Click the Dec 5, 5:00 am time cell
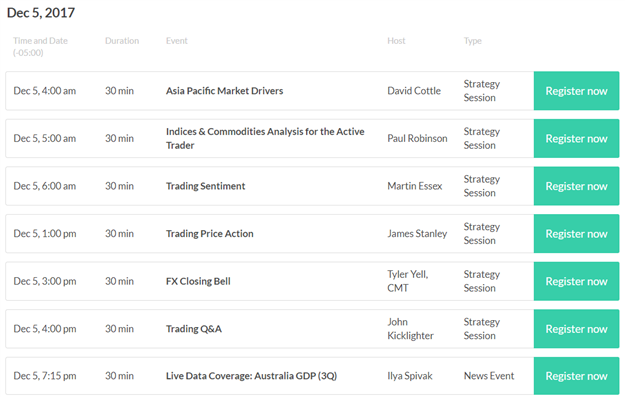Viewport: 625px width, 398px height. tap(45, 138)
